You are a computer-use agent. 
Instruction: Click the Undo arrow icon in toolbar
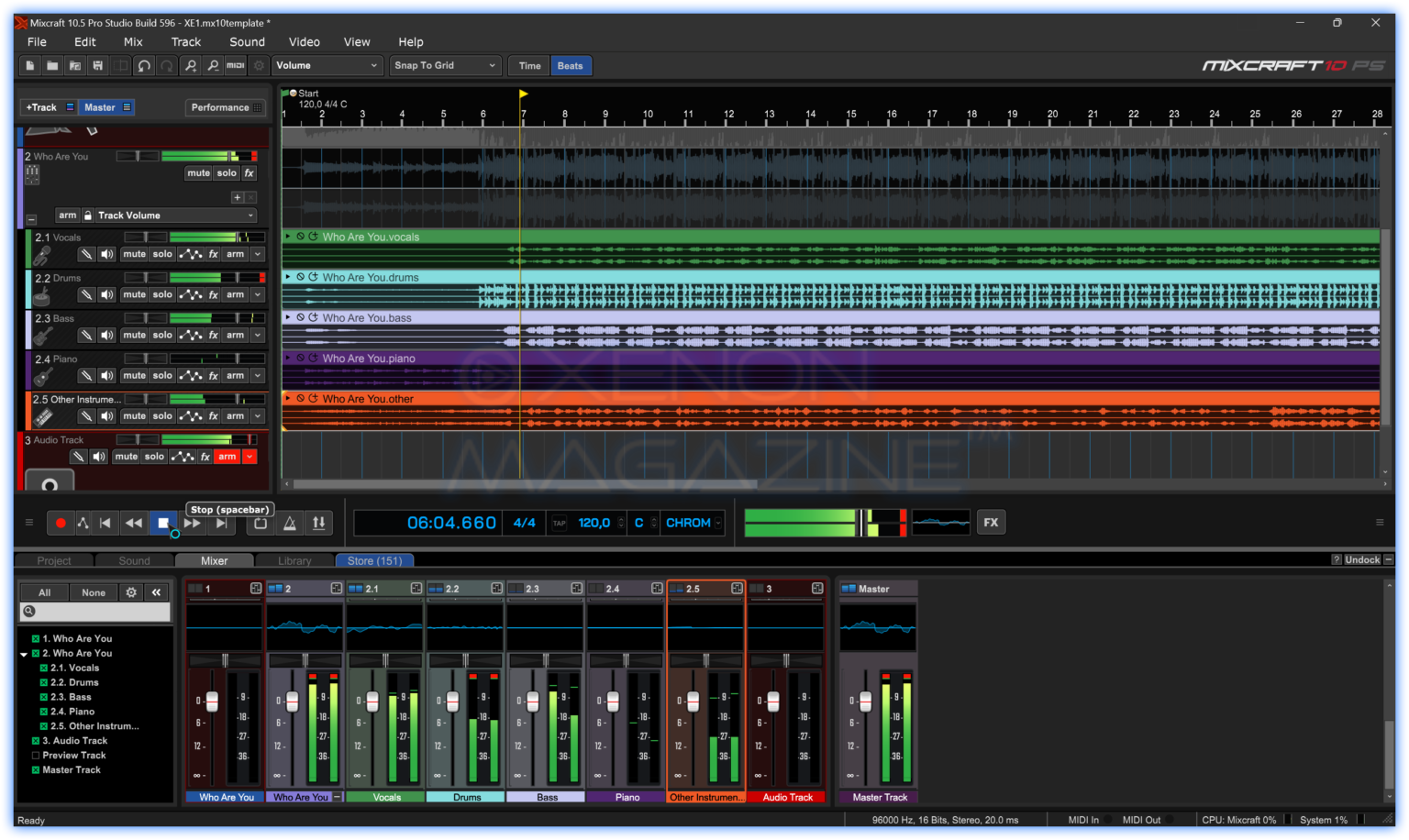tap(144, 65)
